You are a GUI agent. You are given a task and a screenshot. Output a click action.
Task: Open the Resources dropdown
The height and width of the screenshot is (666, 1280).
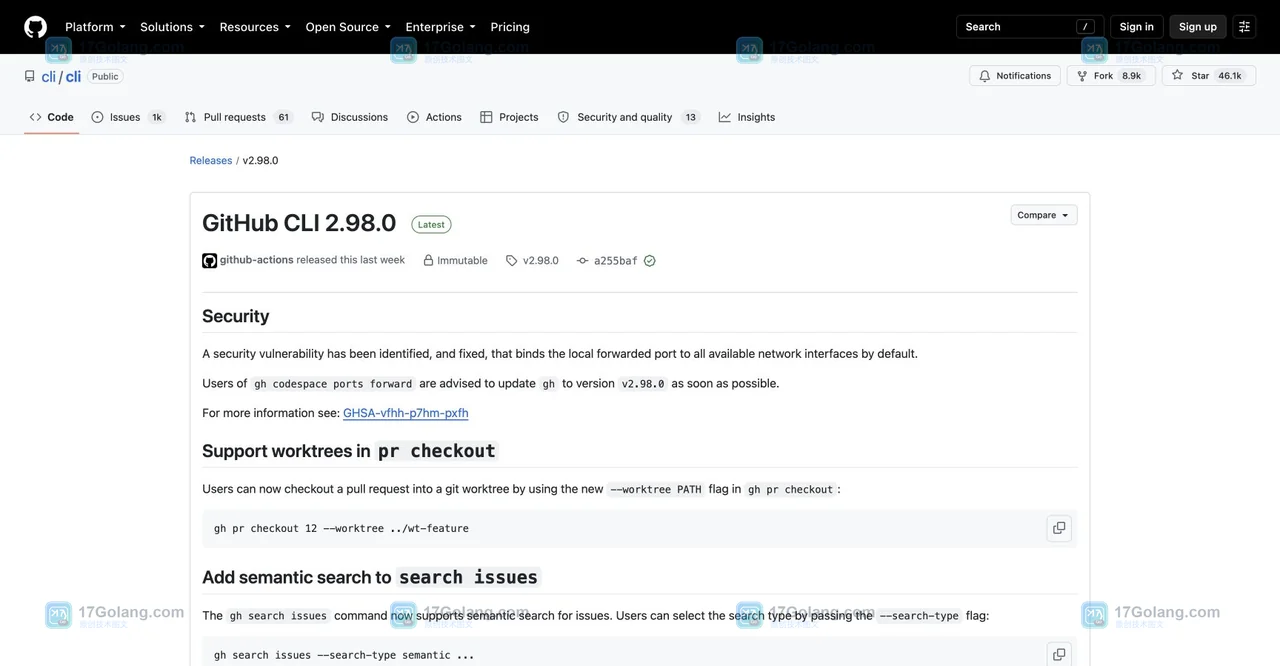pyautogui.click(x=255, y=27)
